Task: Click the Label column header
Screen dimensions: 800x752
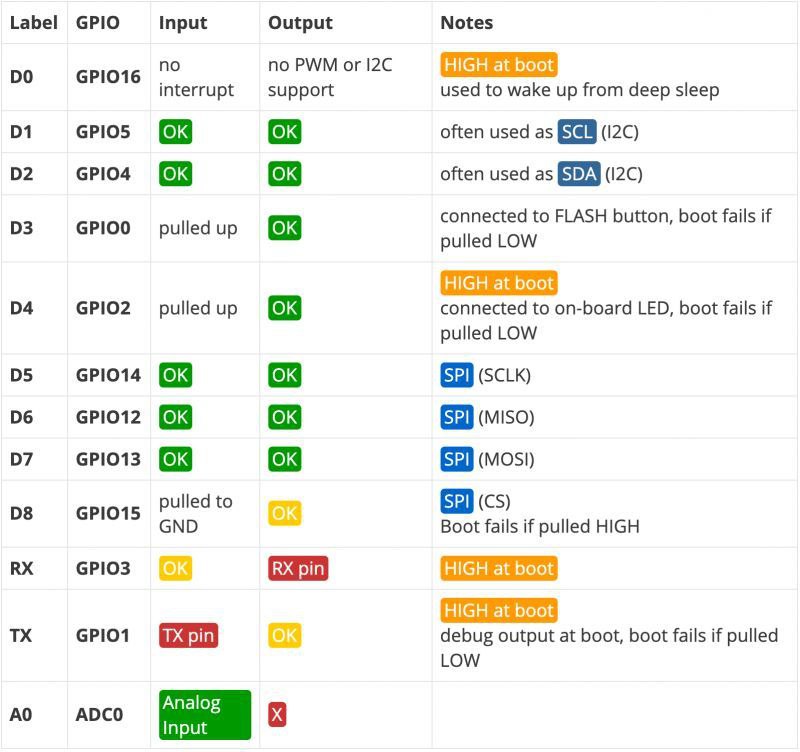Action: 34,22
